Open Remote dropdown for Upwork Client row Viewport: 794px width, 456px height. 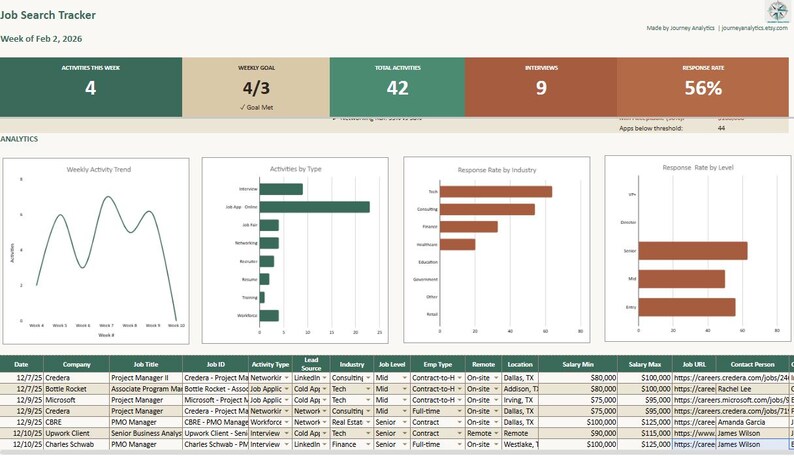(x=496, y=434)
